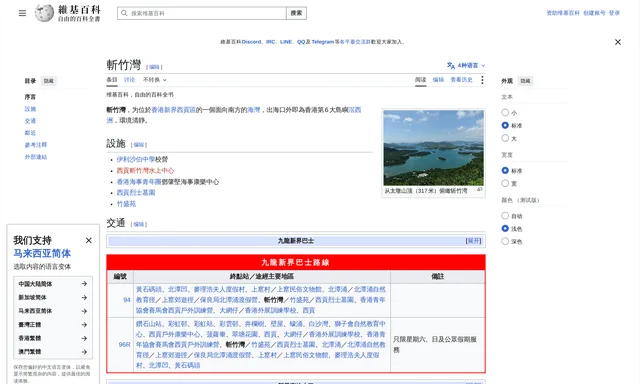640x384 pixels.
Task: Click the 登录 login link
Action: click(614, 13)
